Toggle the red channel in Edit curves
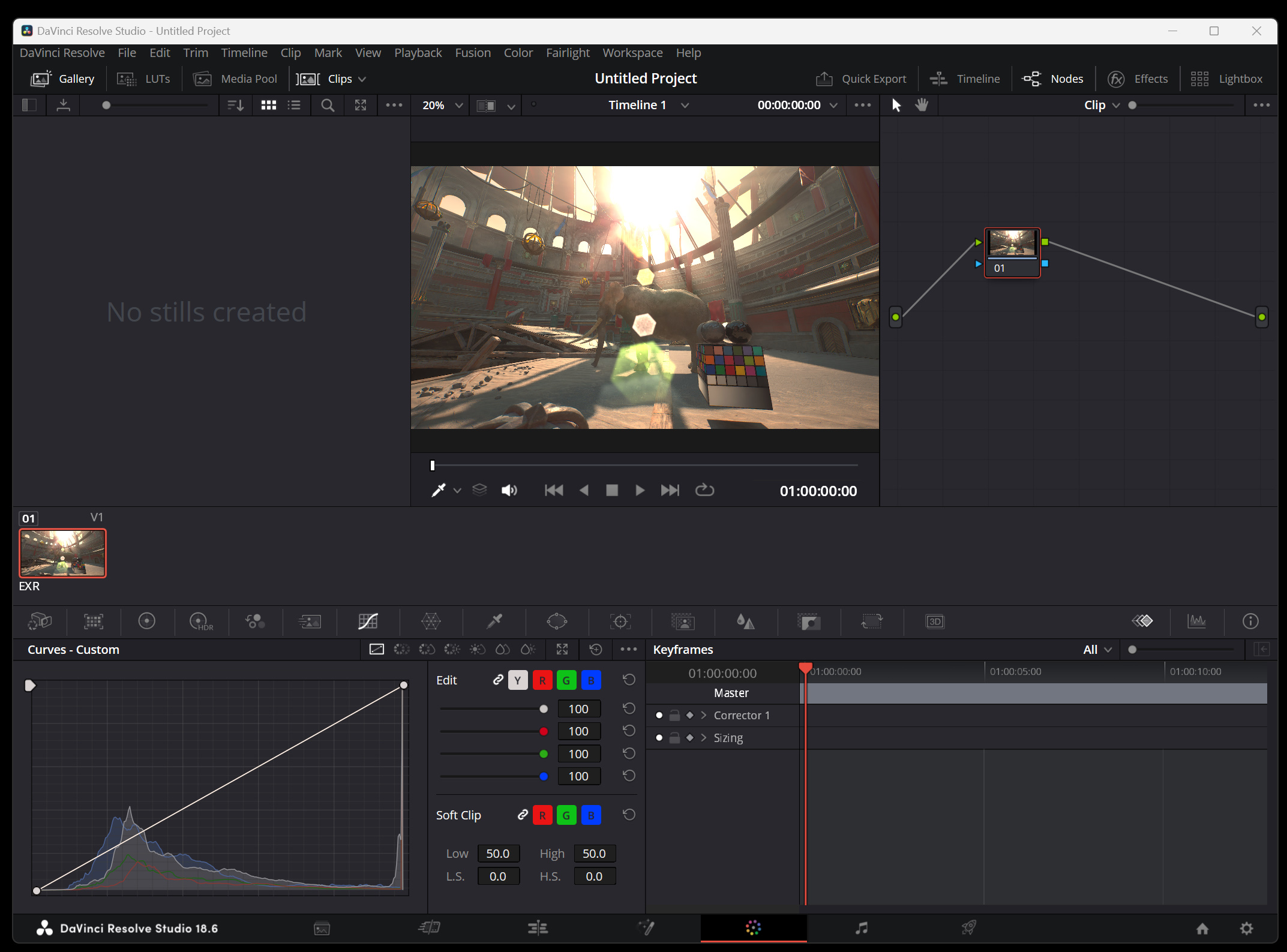This screenshot has height=952, width=1287. 542,680
